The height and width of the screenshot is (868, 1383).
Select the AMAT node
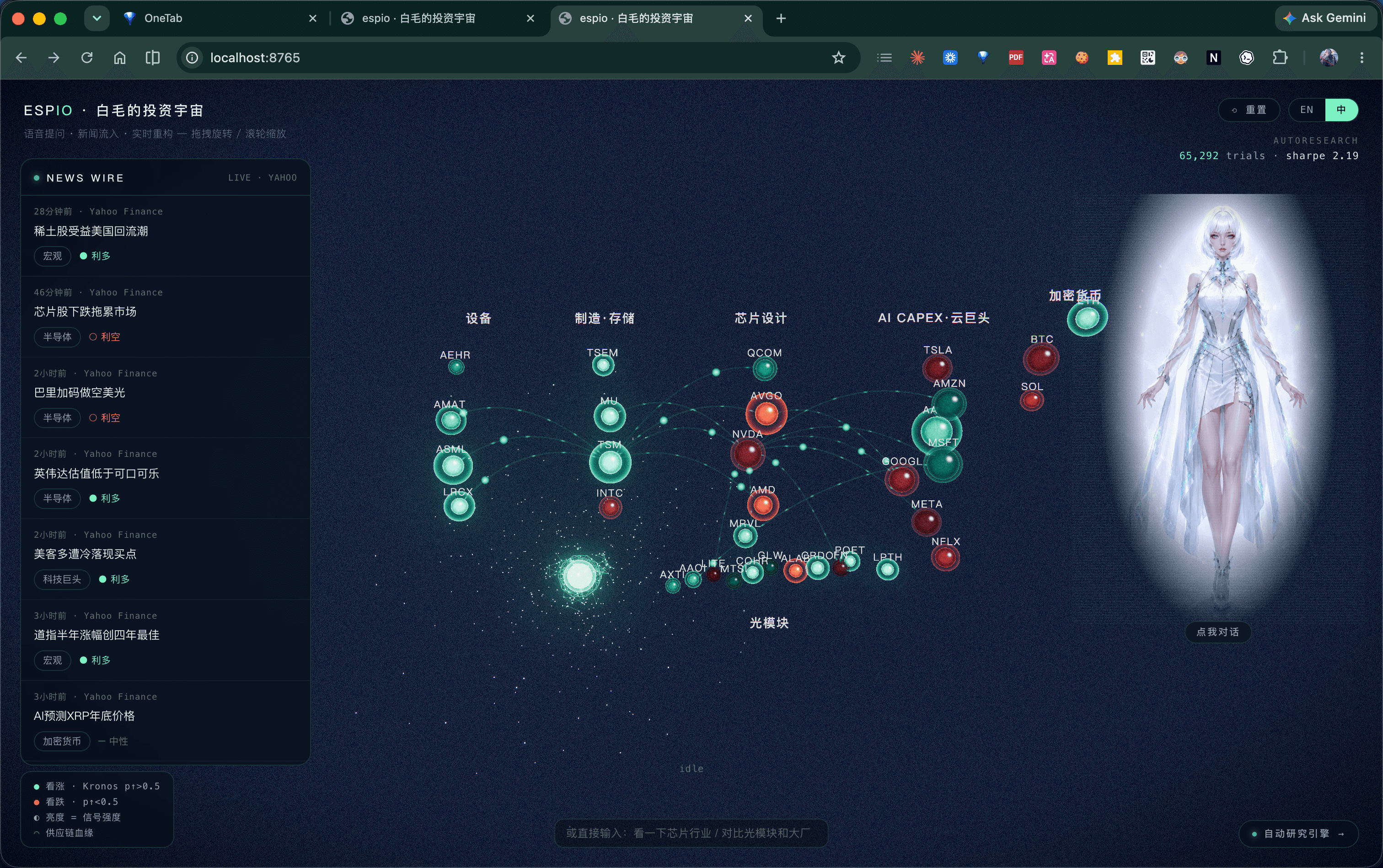point(450,420)
